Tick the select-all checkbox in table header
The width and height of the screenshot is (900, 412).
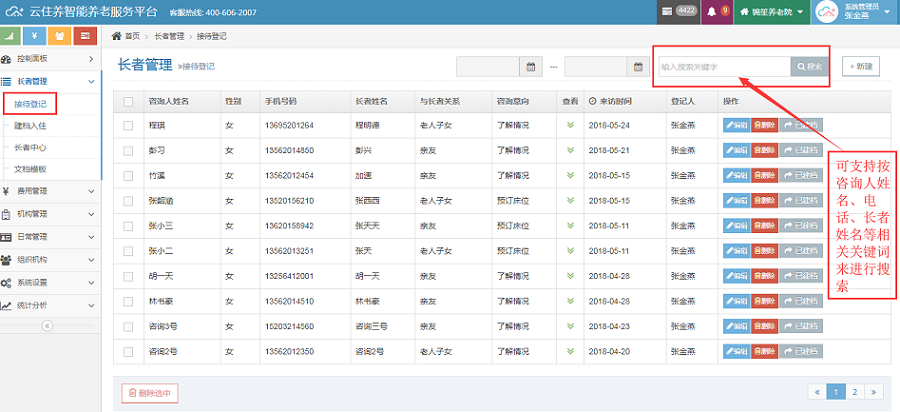tap(128, 101)
